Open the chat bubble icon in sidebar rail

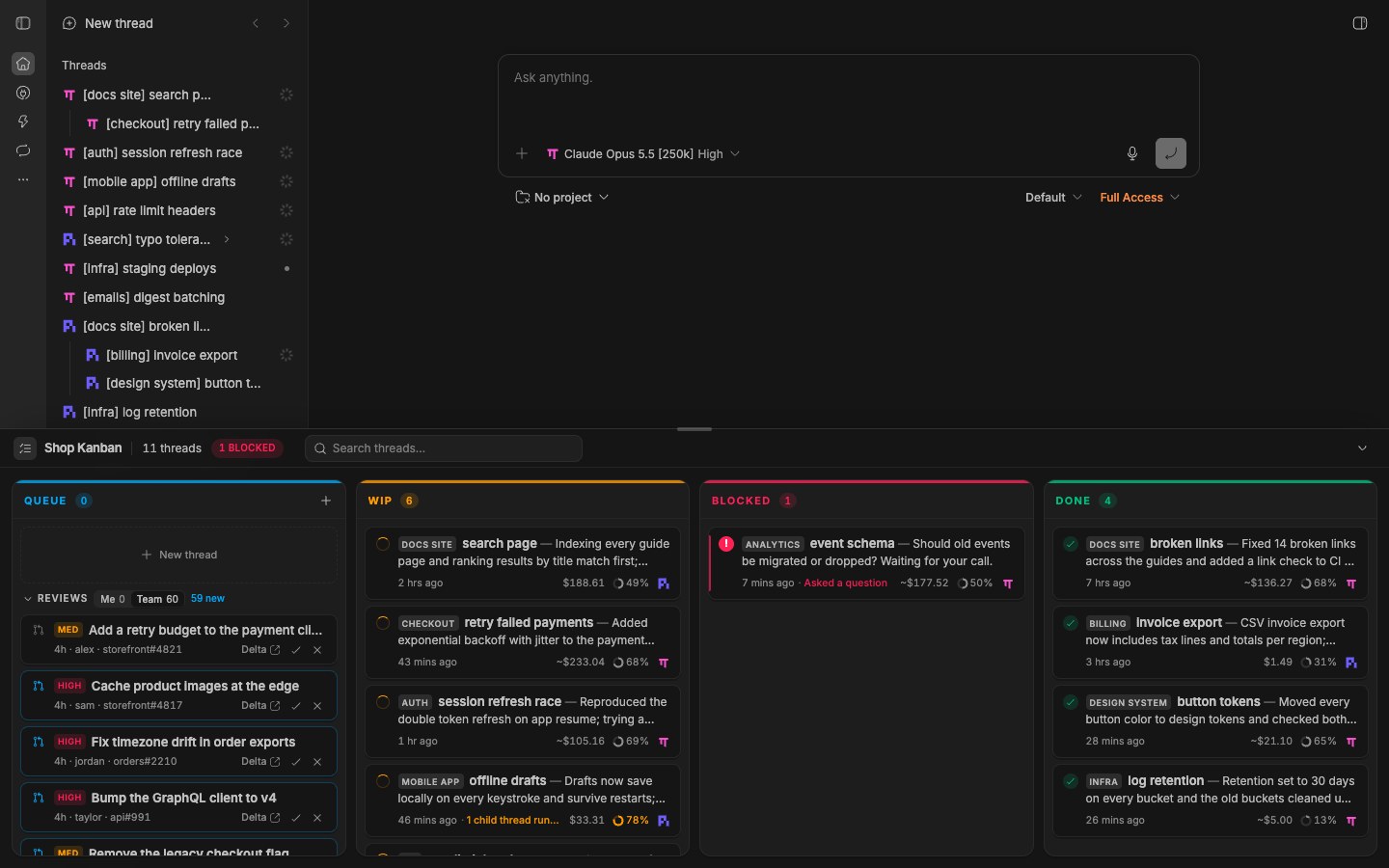(23, 150)
